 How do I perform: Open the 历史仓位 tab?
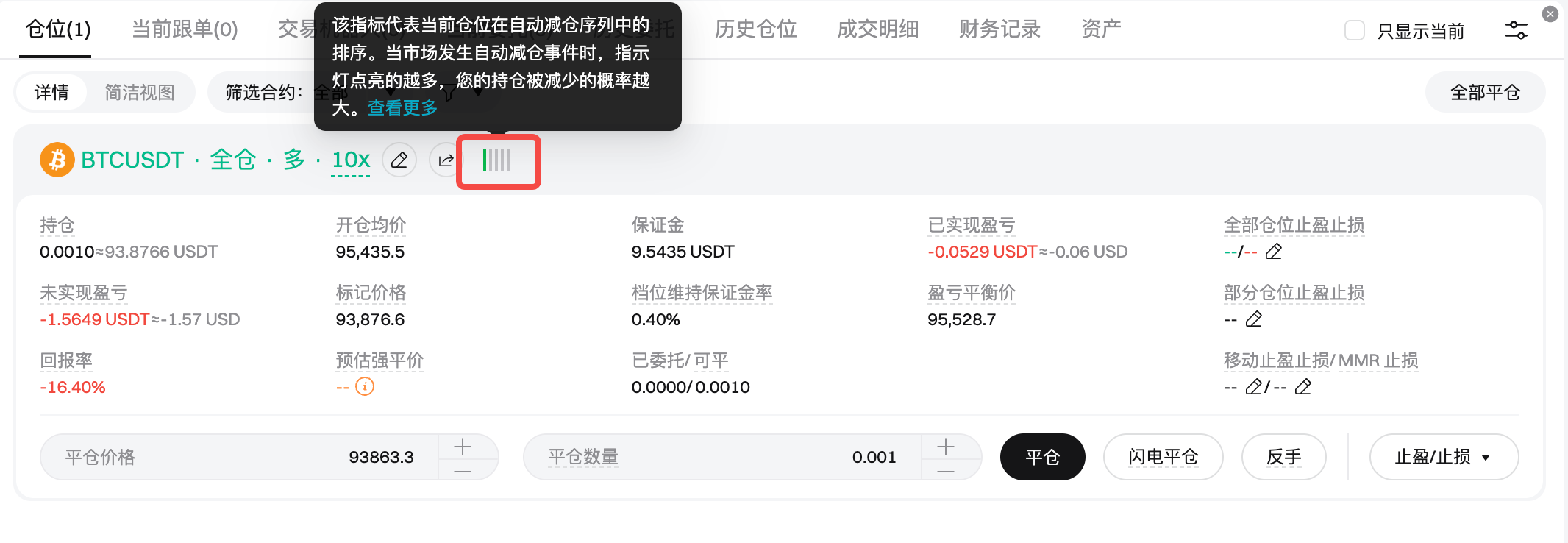pyautogui.click(x=755, y=29)
